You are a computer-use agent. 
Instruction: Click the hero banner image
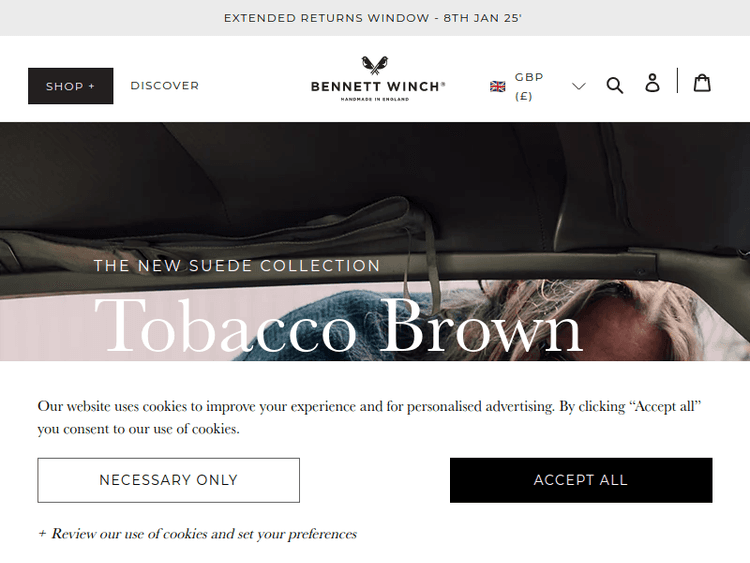375,242
